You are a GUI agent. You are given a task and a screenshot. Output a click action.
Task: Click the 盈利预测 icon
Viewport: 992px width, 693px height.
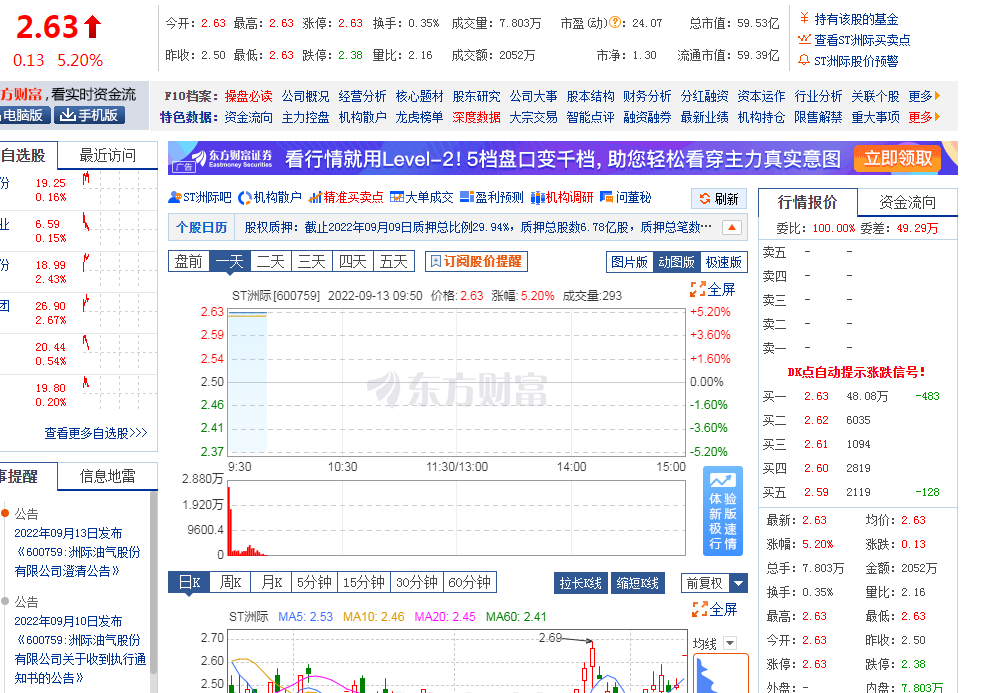point(467,197)
